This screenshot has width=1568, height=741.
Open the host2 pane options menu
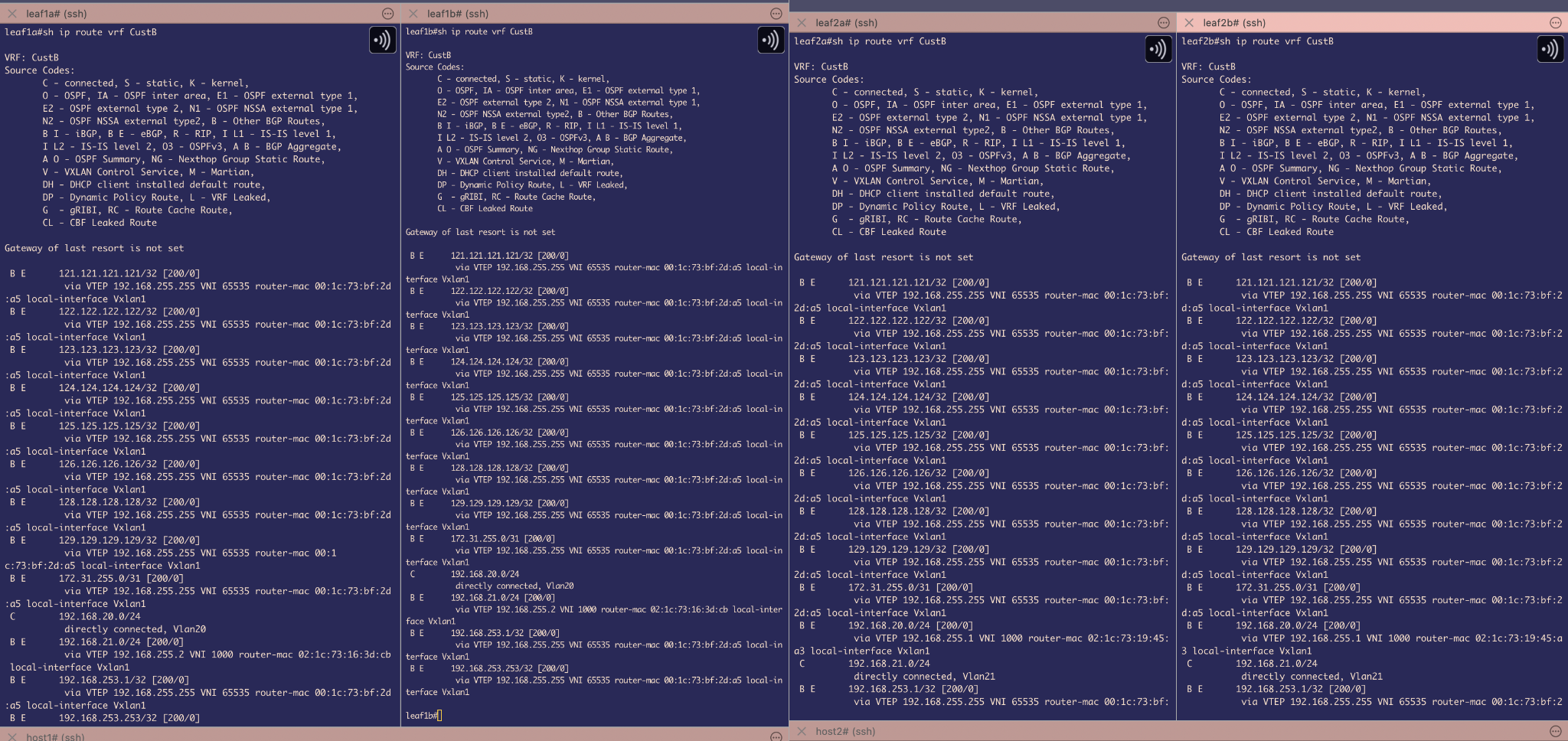coord(1555,731)
